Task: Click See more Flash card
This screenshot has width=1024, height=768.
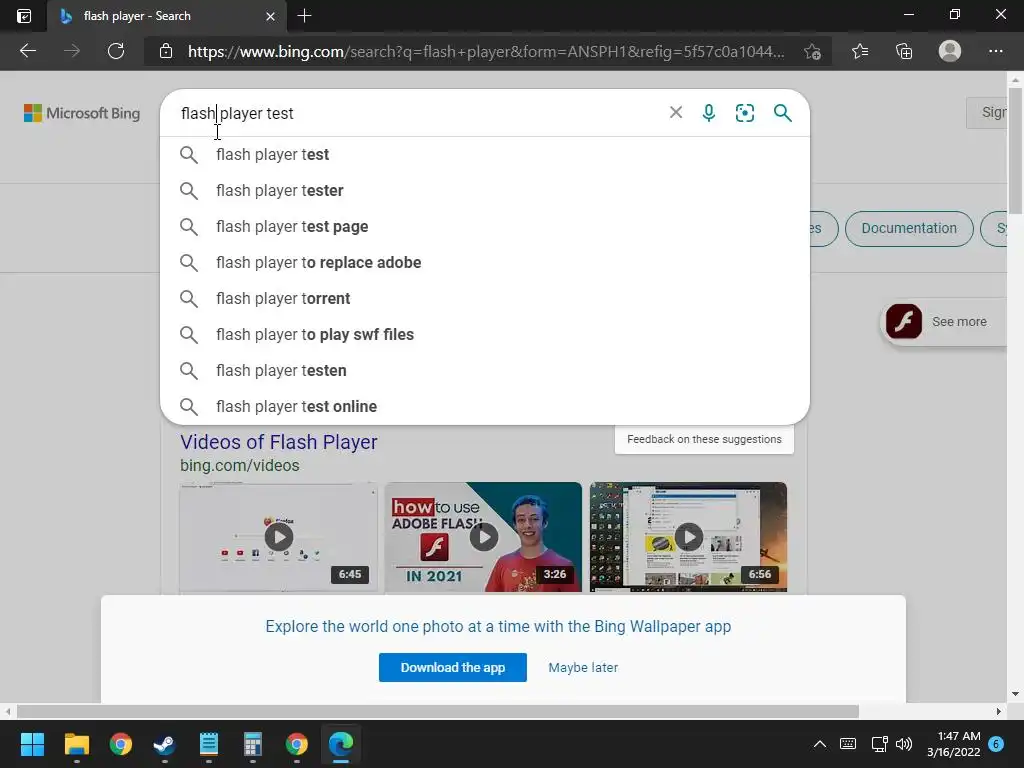Action: point(944,321)
